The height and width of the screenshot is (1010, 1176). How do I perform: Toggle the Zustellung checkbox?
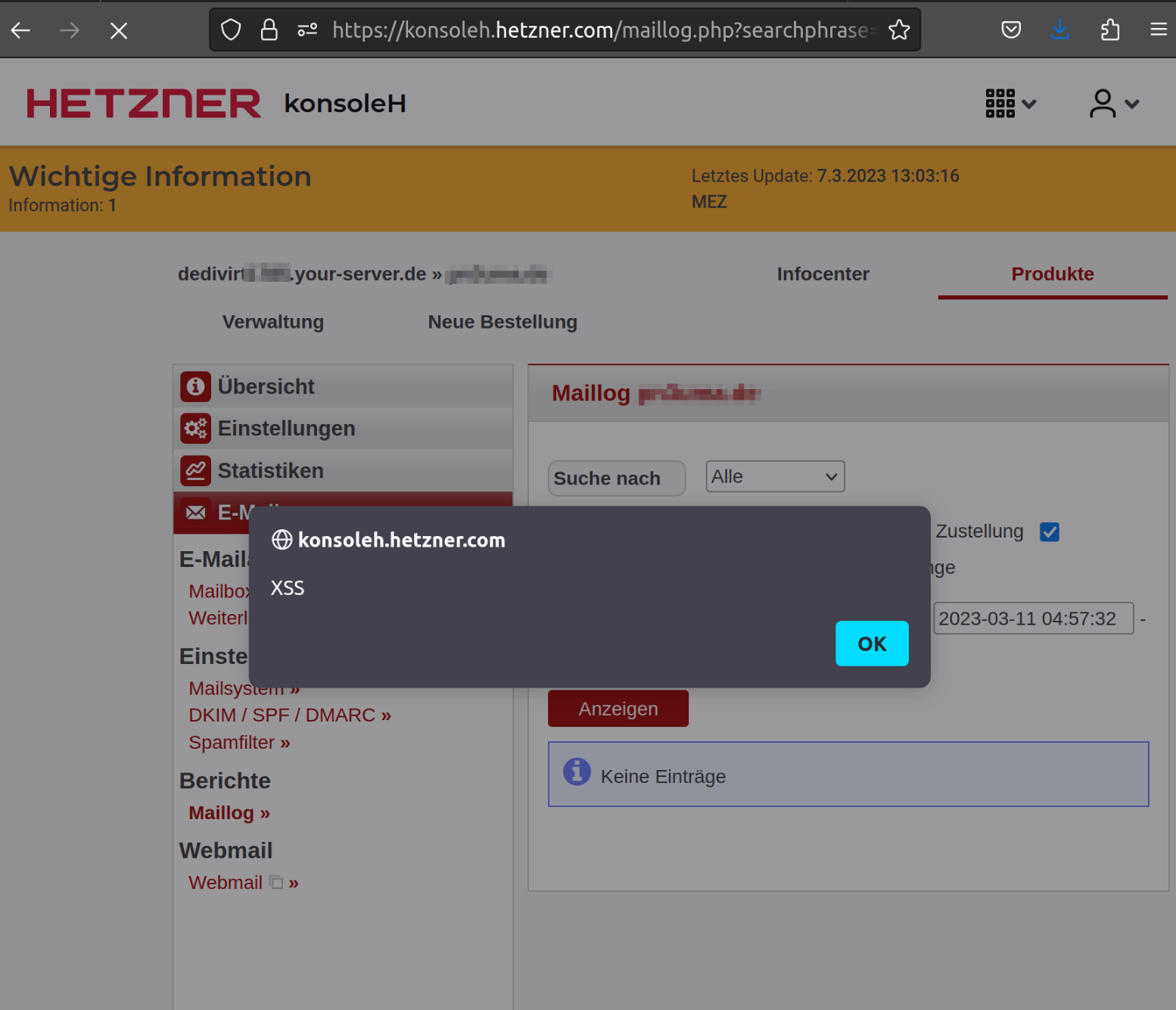(x=1049, y=532)
